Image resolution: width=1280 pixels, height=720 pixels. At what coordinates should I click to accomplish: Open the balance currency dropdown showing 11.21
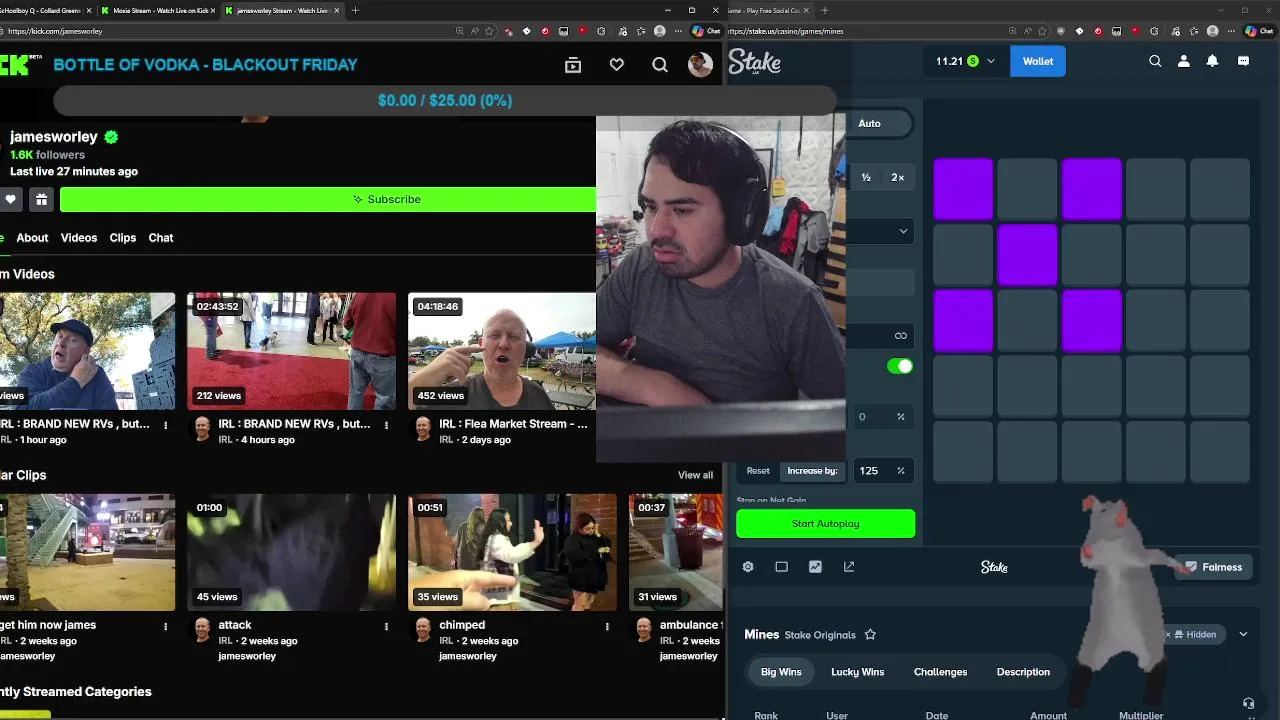[965, 61]
